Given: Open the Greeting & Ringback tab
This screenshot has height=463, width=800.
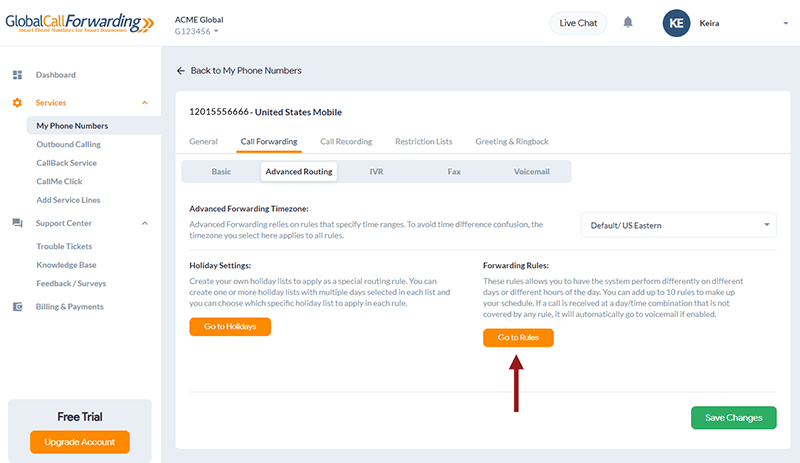Looking at the screenshot, I should coord(512,141).
